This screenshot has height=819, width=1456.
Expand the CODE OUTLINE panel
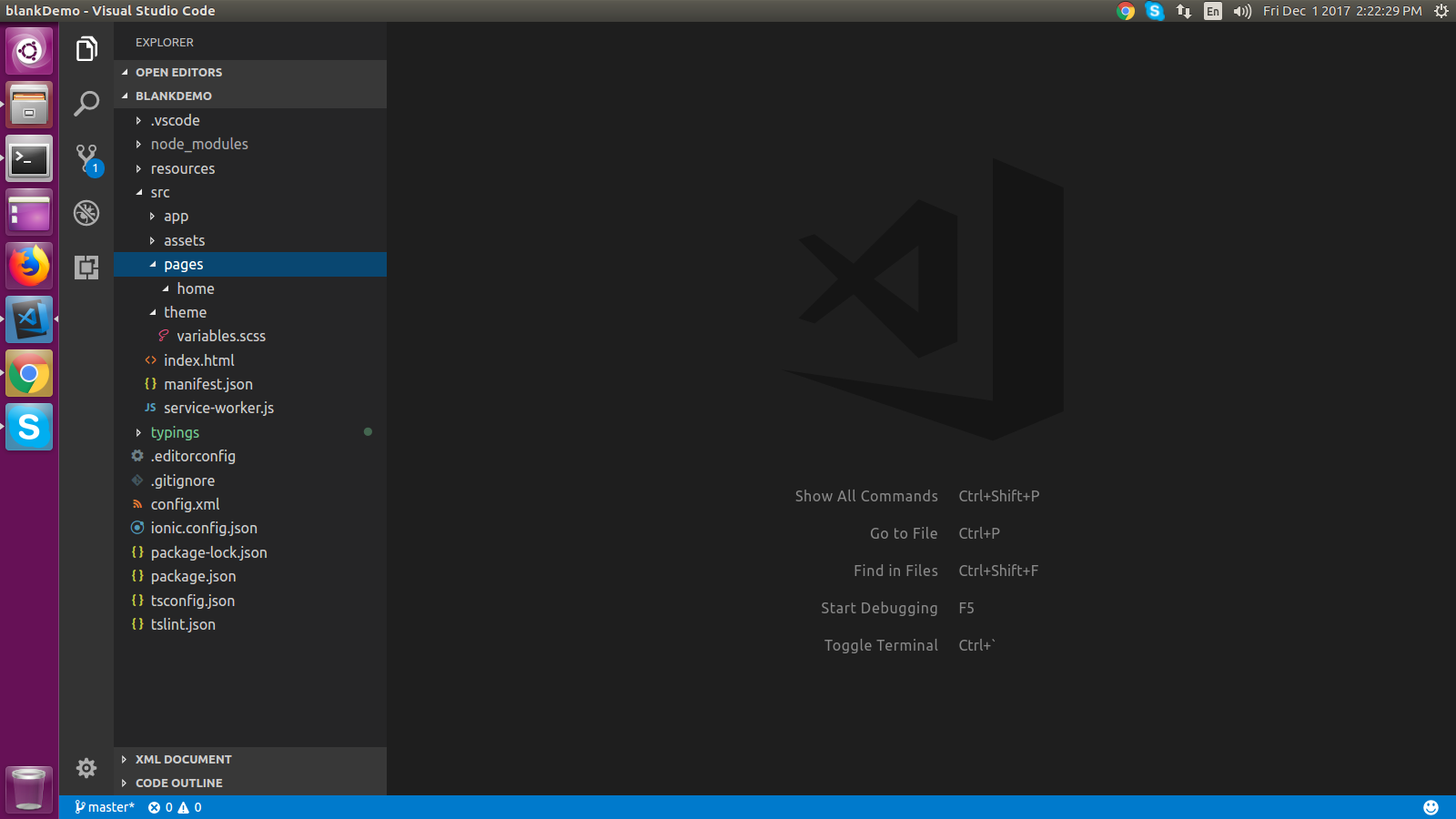tap(250, 783)
